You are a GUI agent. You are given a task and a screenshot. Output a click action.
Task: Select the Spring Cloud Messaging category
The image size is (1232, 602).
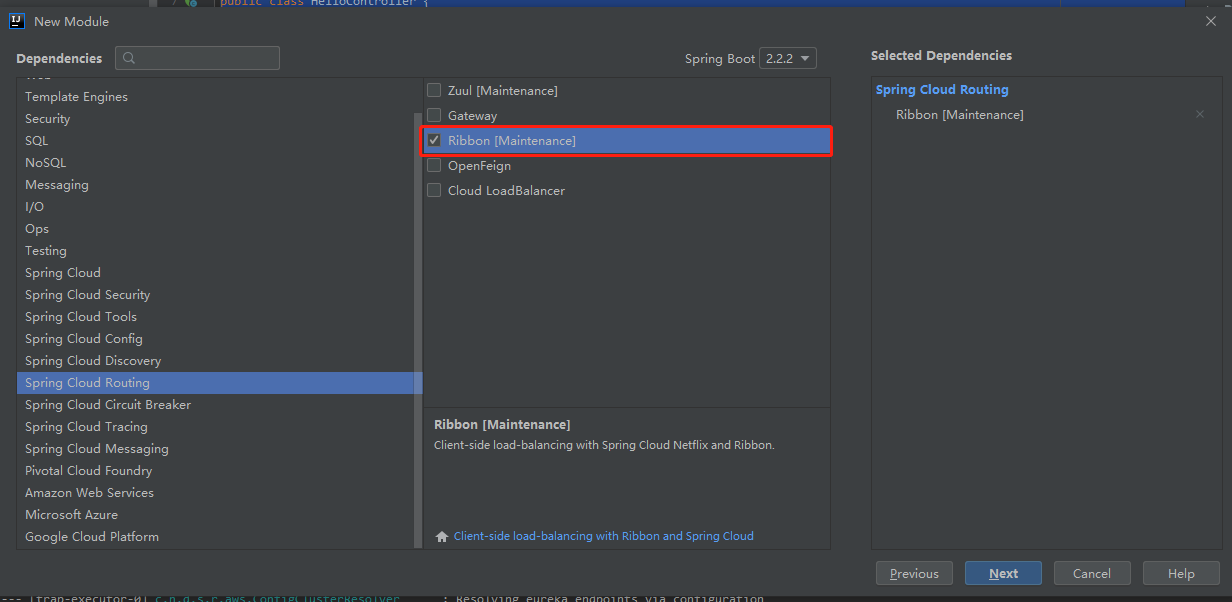(x=215, y=449)
